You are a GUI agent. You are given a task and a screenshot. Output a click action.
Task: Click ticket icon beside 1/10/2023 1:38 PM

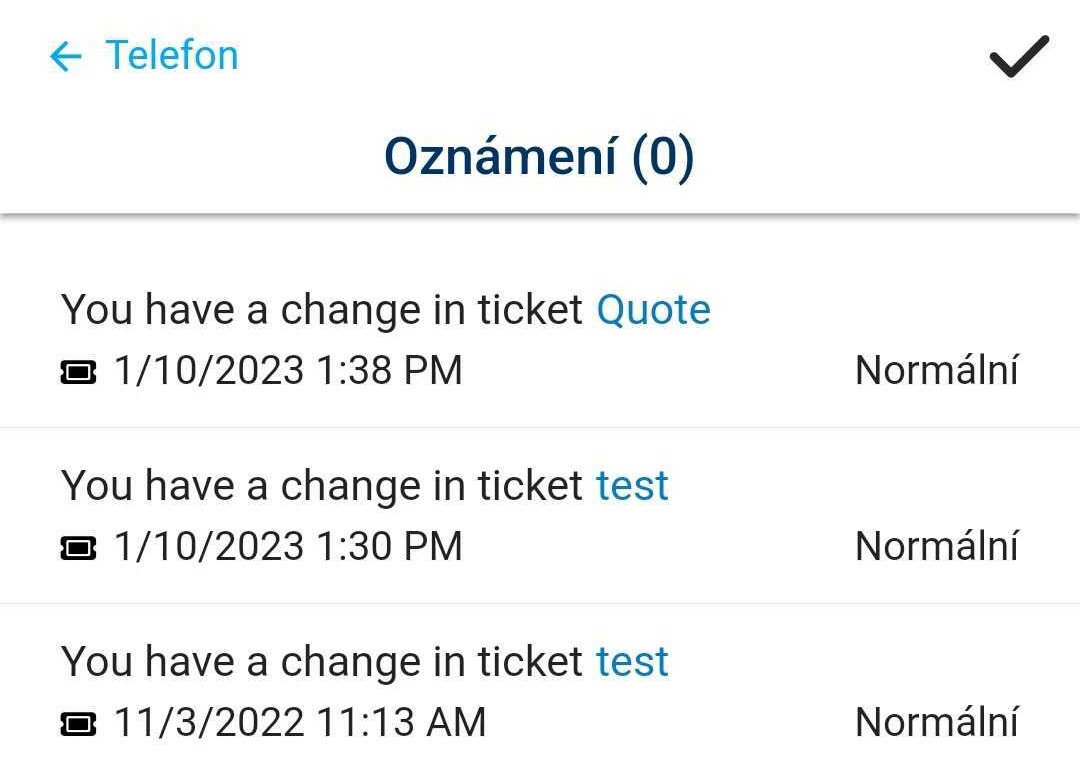click(x=79, y=373)
